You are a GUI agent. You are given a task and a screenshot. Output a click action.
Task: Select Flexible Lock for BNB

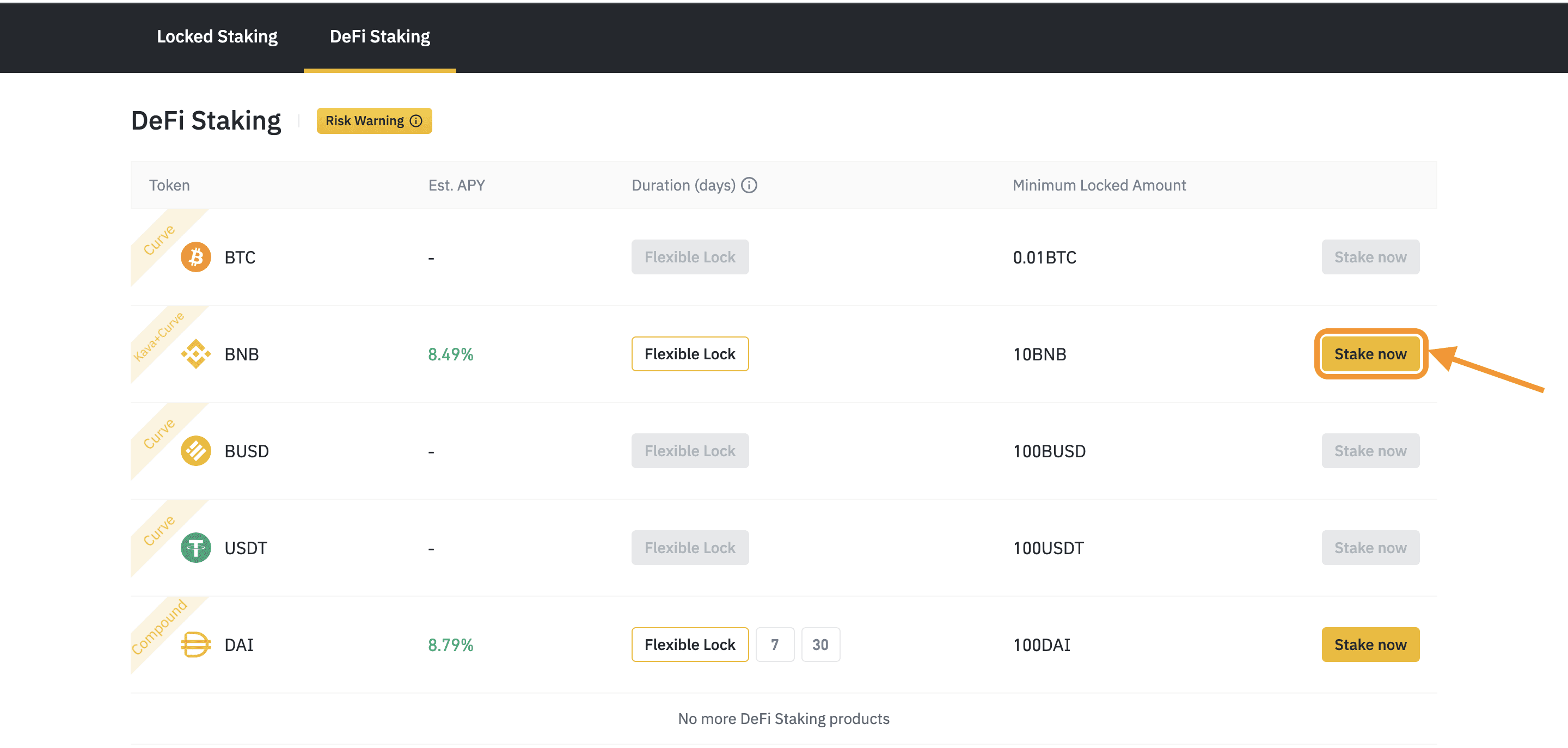click(690, 354)
